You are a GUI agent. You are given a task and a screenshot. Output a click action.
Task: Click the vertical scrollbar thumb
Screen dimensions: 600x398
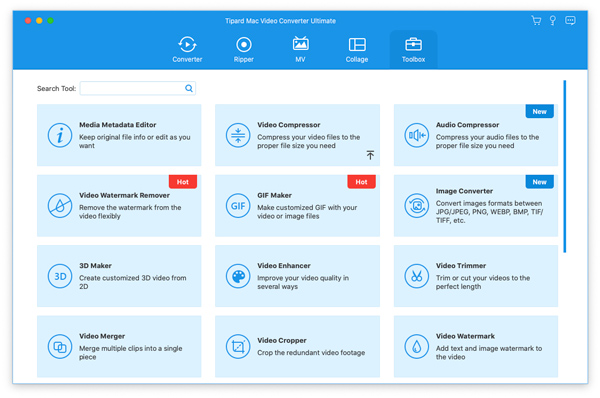click(x=564, y=166)
